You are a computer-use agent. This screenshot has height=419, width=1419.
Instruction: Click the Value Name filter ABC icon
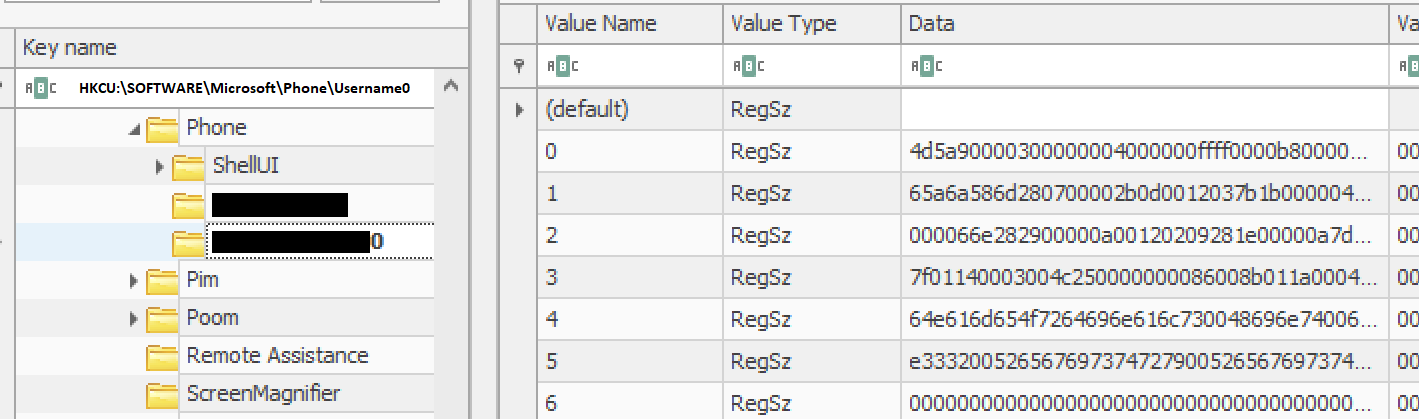pyautogui.click(x=563, y=66)
